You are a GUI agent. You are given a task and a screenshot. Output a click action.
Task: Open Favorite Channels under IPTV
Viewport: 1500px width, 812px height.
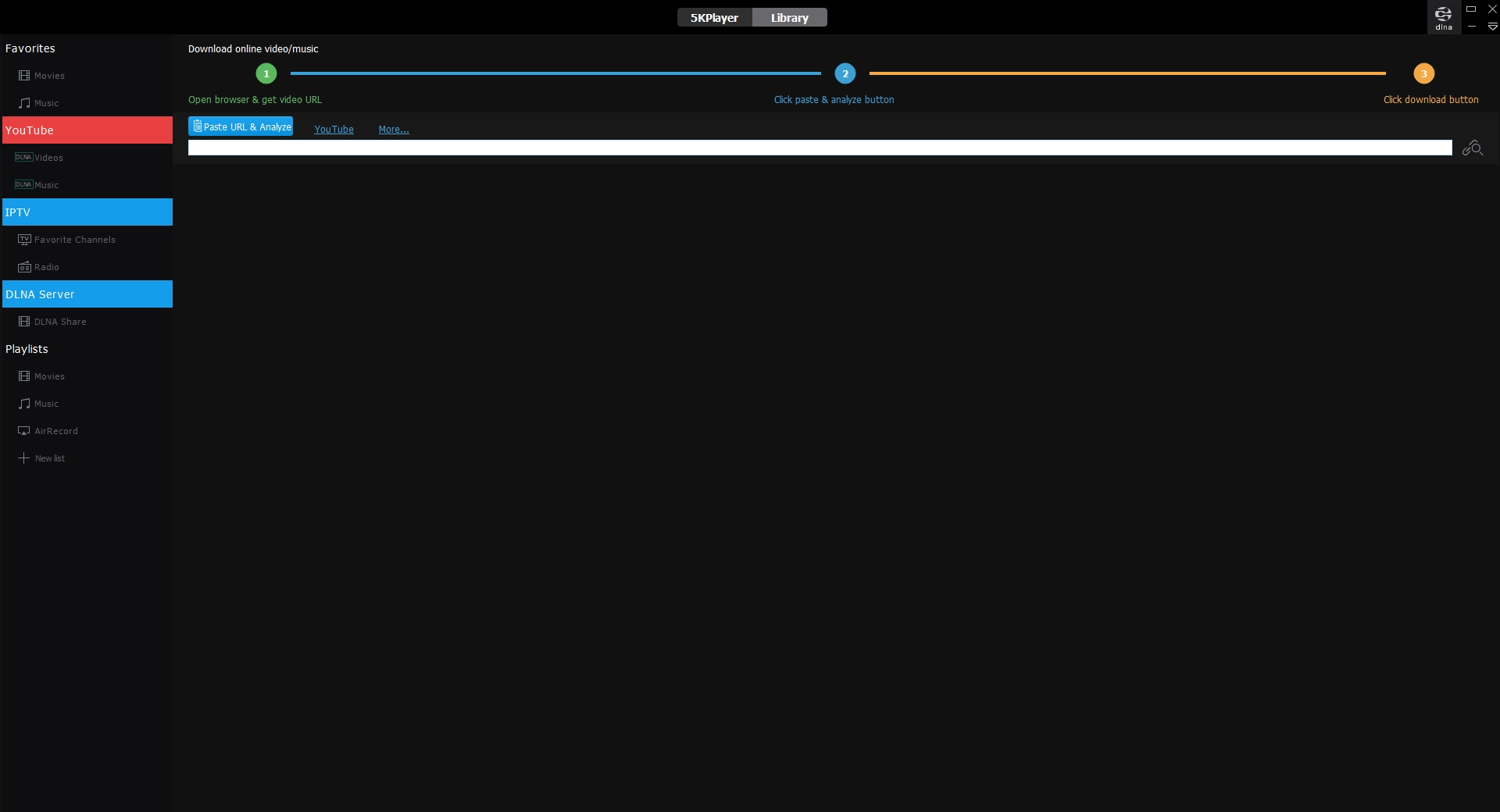(73, 239)
